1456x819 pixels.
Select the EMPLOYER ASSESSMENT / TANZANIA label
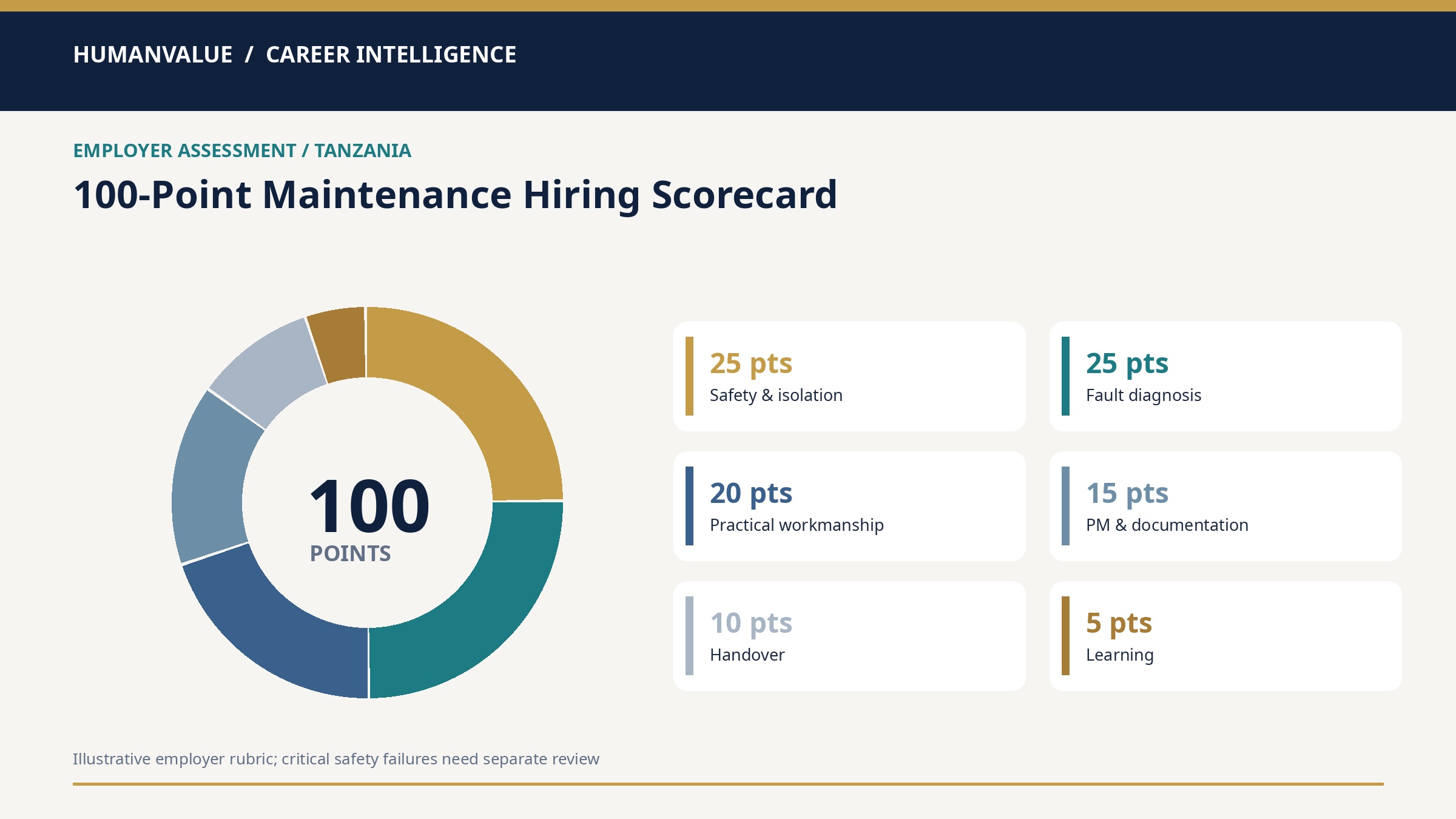(242, 150)
